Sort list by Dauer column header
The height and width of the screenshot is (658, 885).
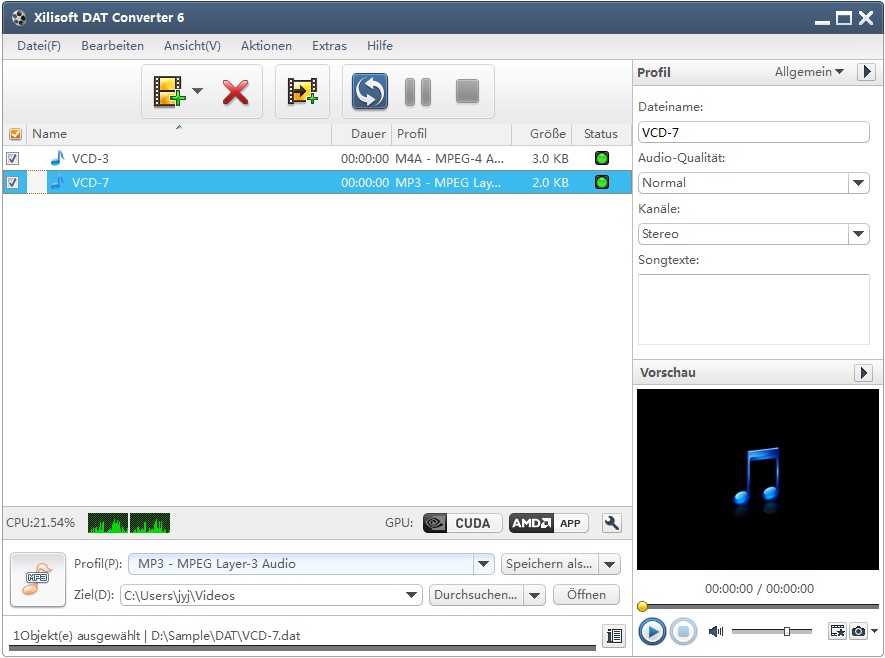pos(361,134)
